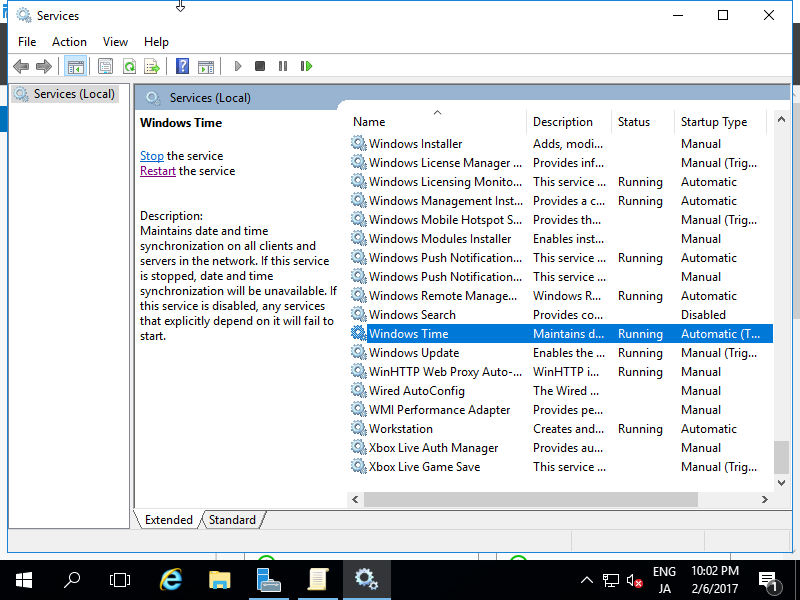
Task: Restart the service using the Restart link
Action: [157, 170]
